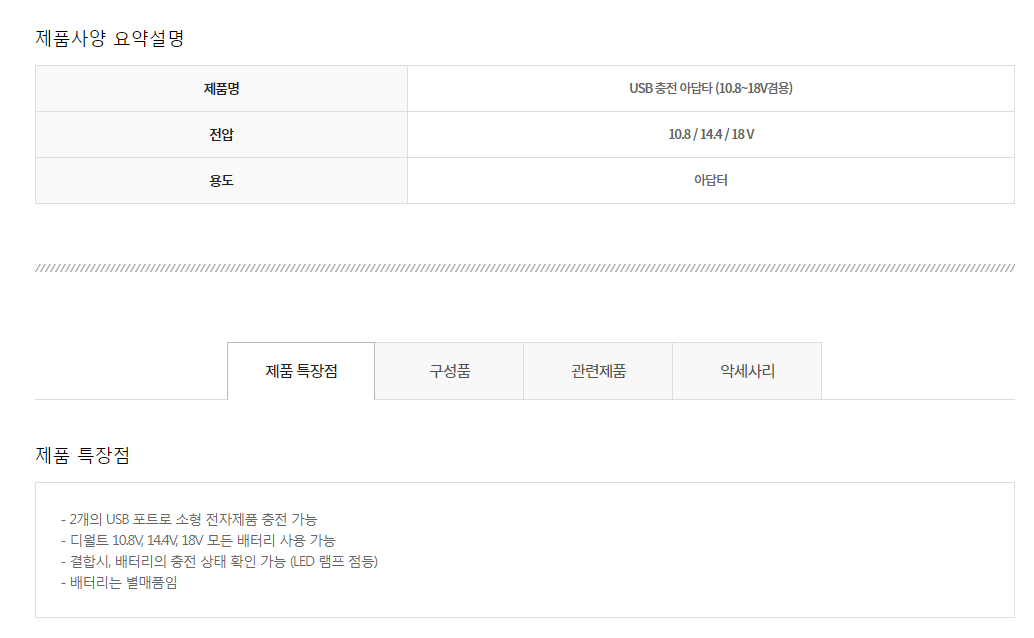Click the (LED 램프 점등) parenthetical note
The height and width of the screenshot is (638, 1034).
[x=333, y=561]
